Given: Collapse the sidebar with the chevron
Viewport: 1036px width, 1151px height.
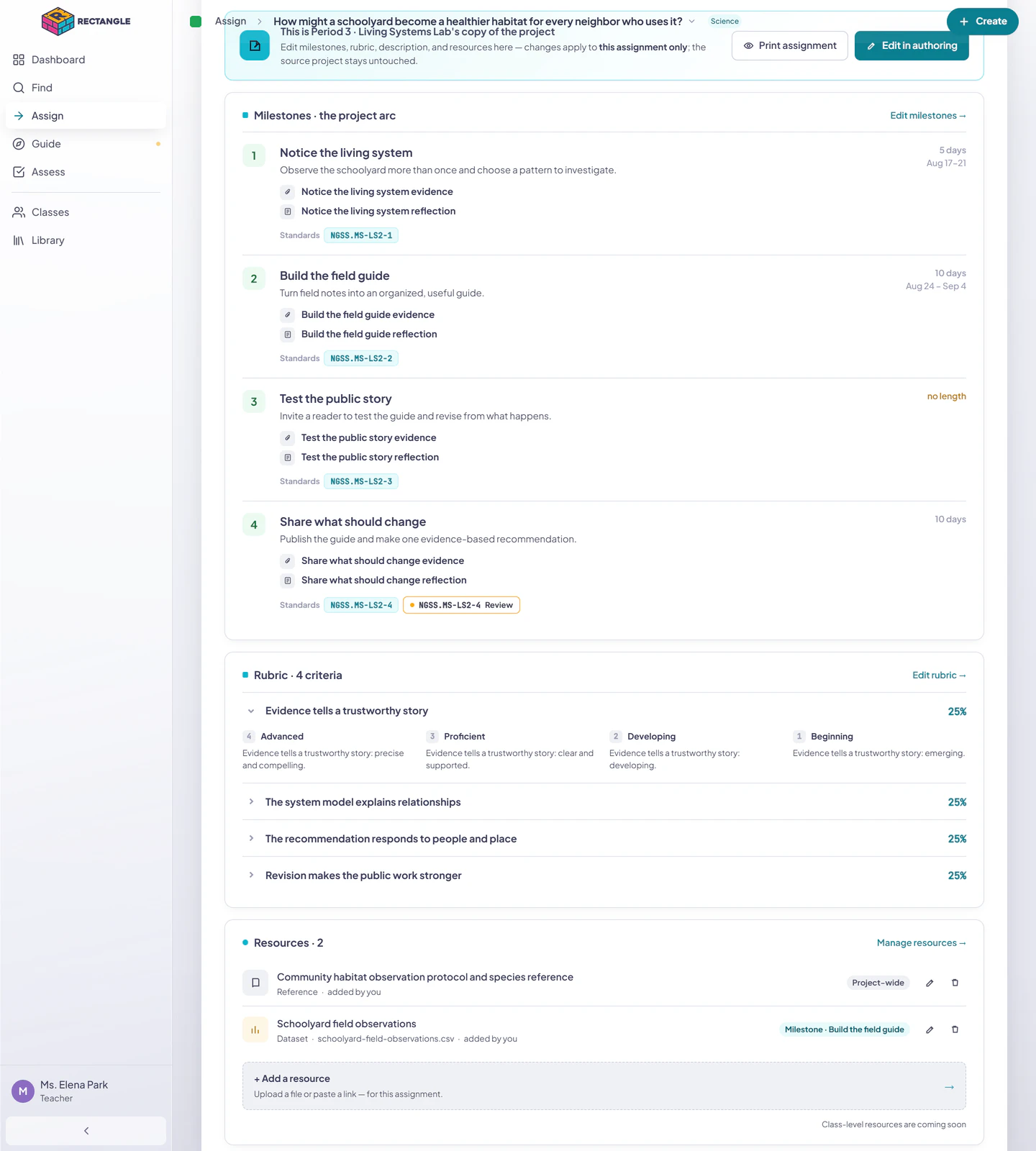Looking at the screenshot, I should click(x=86, y=1131).
